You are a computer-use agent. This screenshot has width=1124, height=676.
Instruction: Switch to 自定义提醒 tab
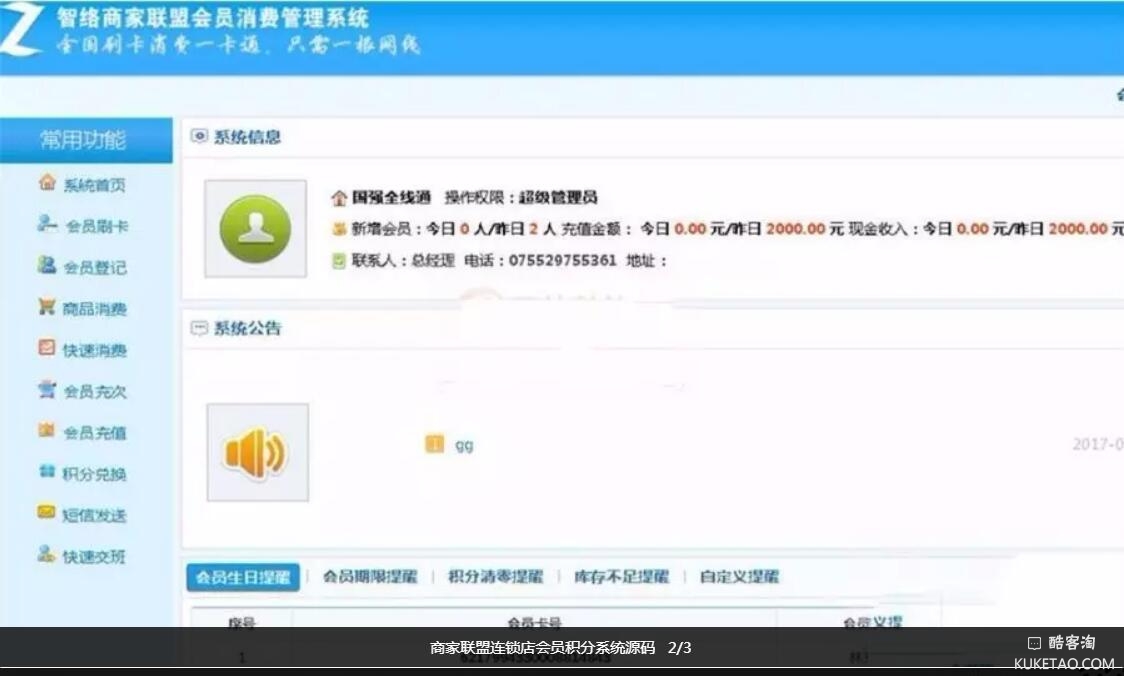(x=739, y=576)
